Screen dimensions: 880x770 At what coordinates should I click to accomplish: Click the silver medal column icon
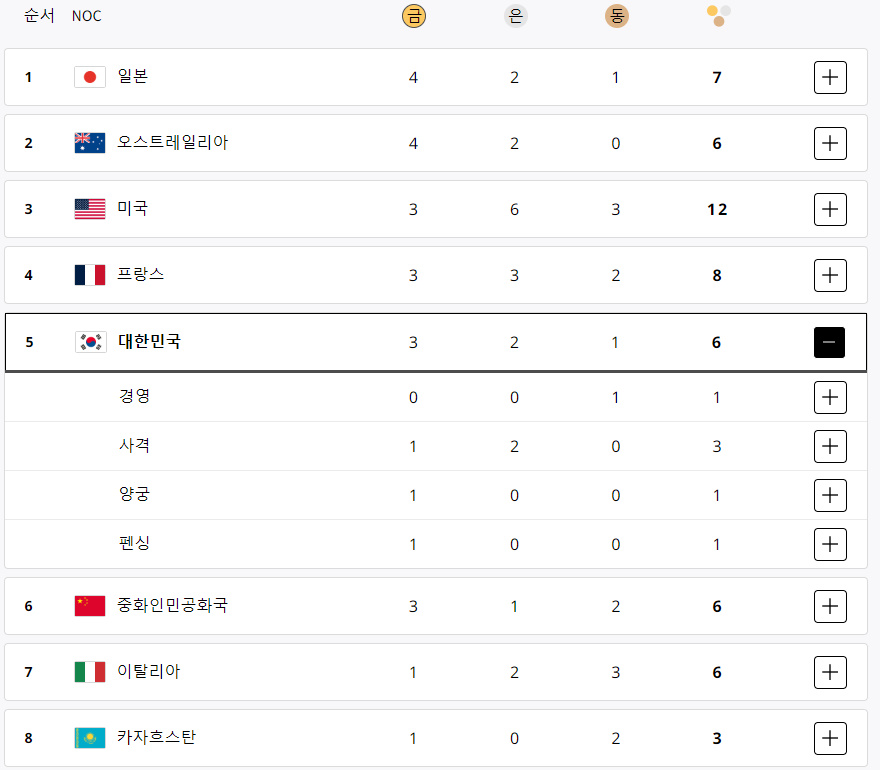coord(514,16)
